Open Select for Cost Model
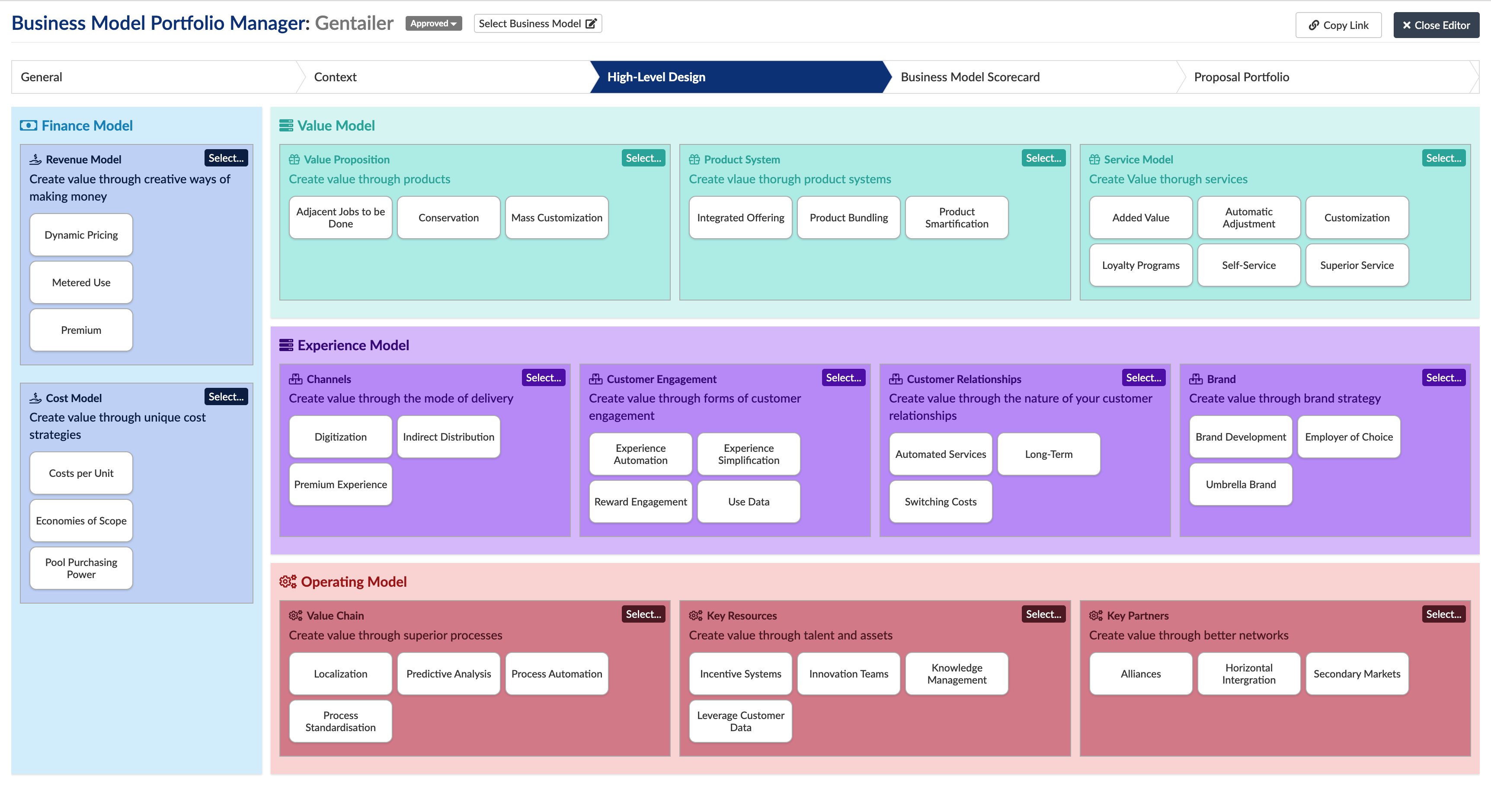 226,396
